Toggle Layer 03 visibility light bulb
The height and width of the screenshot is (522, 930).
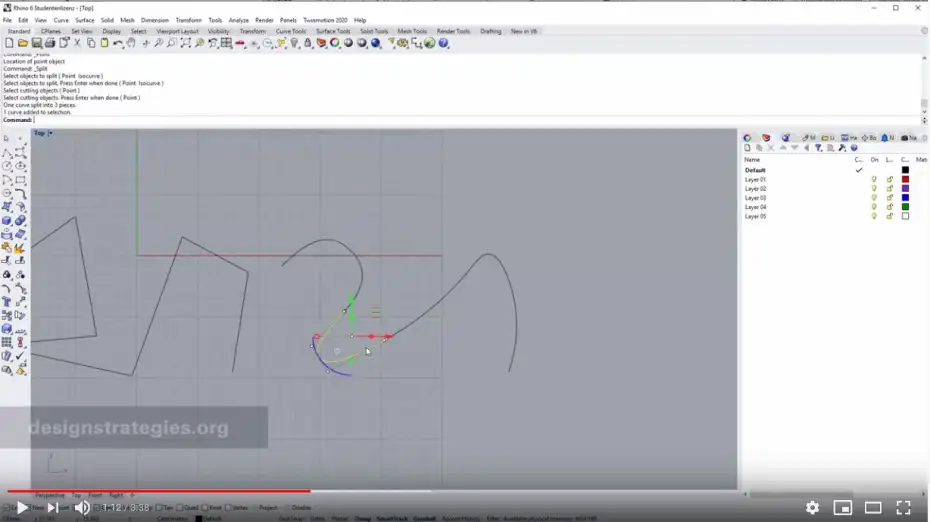(x=874, y=198)
